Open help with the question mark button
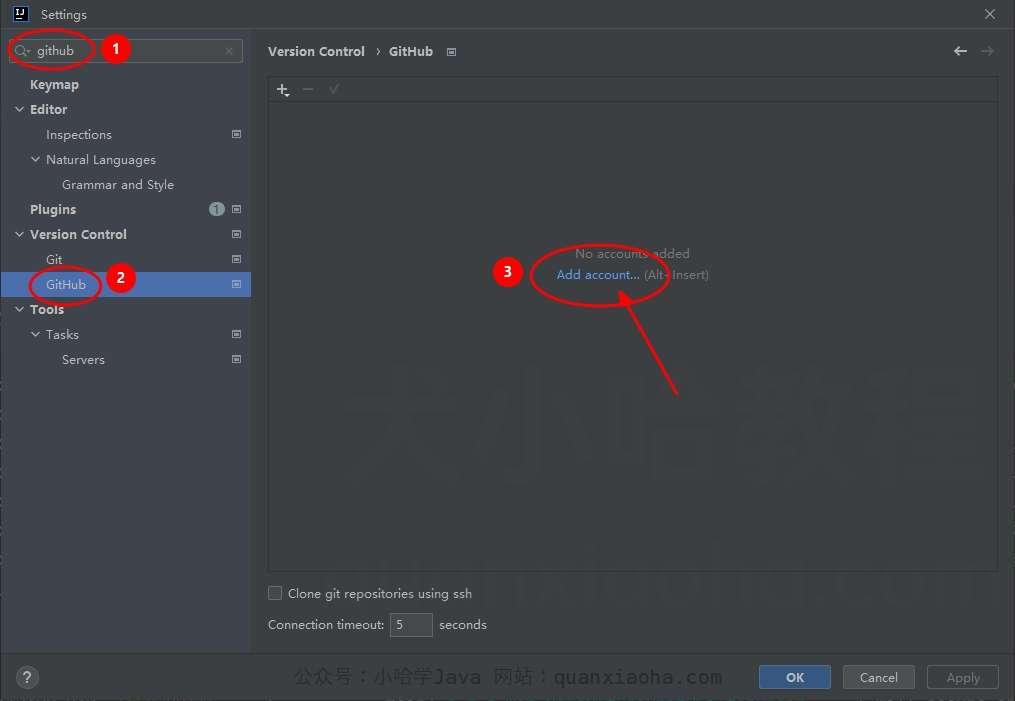1015x701 pixels. [27, 678]
